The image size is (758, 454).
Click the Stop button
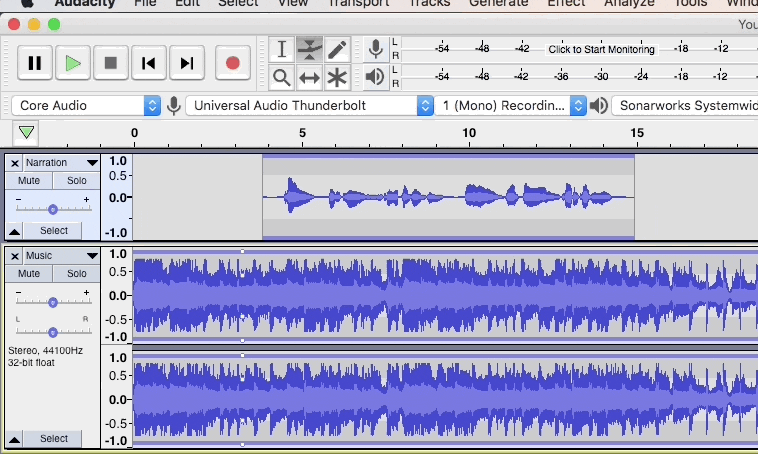[x=110, y=63]
